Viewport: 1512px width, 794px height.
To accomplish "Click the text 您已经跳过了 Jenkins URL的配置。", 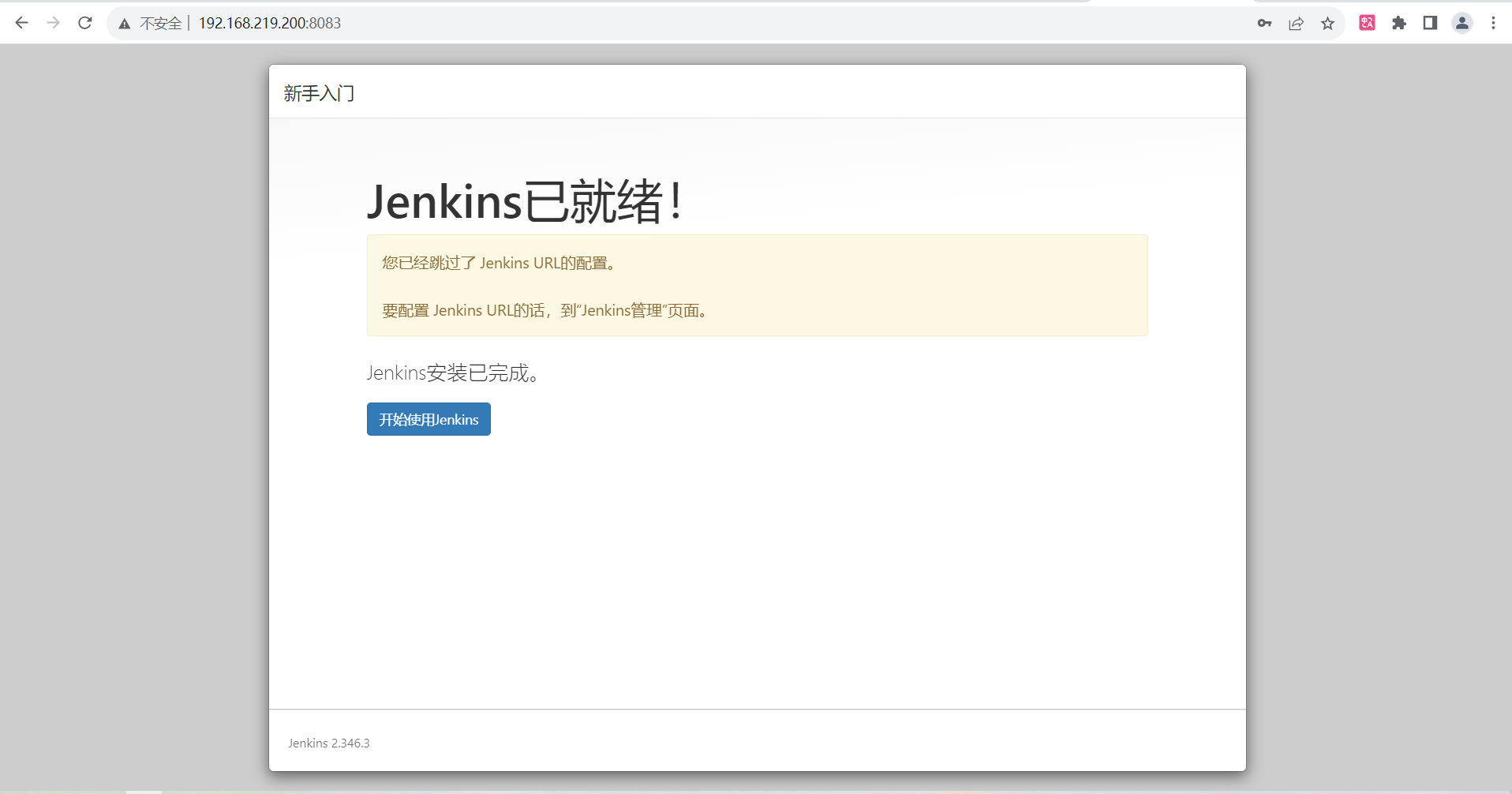I will pyautogui.click(x=500, y=263).
